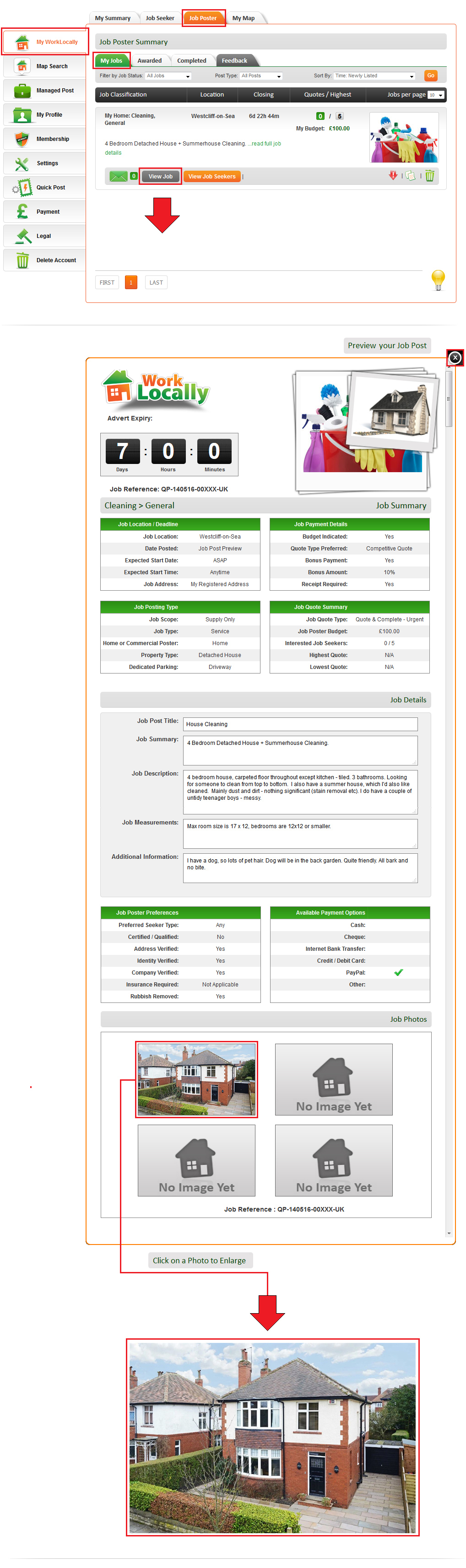Click yellow light bulb tip icon
The height and width of the screenshot is (1568, 466).
click(x=438, y=280)
